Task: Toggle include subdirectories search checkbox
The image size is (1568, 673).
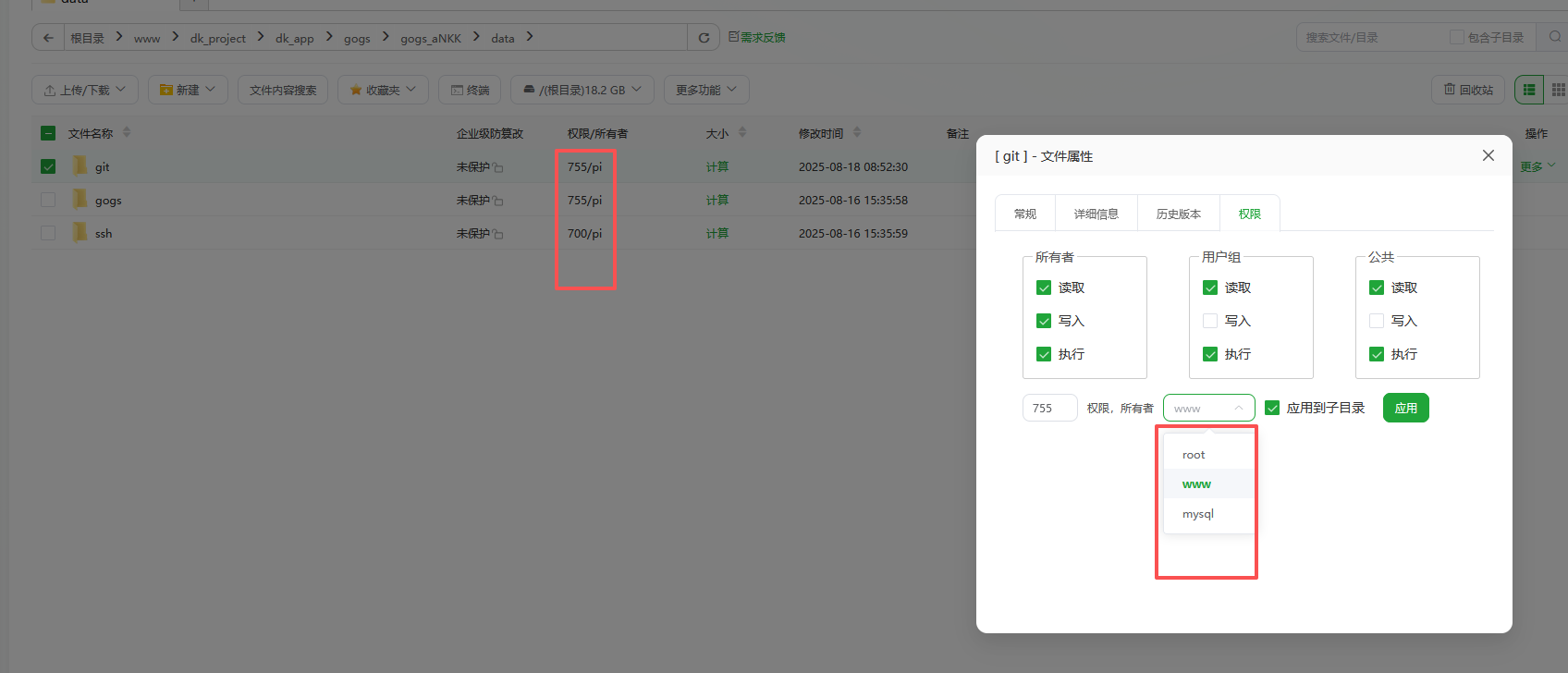Action: click(1457, 37)
